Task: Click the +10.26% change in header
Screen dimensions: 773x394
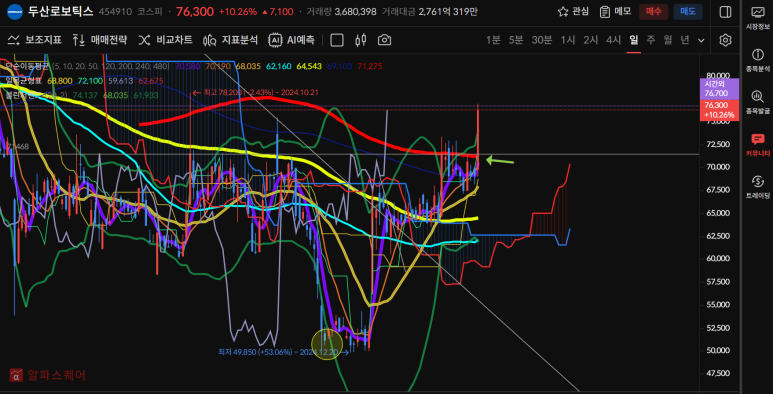Action: pyautogui.click(x=238, y=12)
